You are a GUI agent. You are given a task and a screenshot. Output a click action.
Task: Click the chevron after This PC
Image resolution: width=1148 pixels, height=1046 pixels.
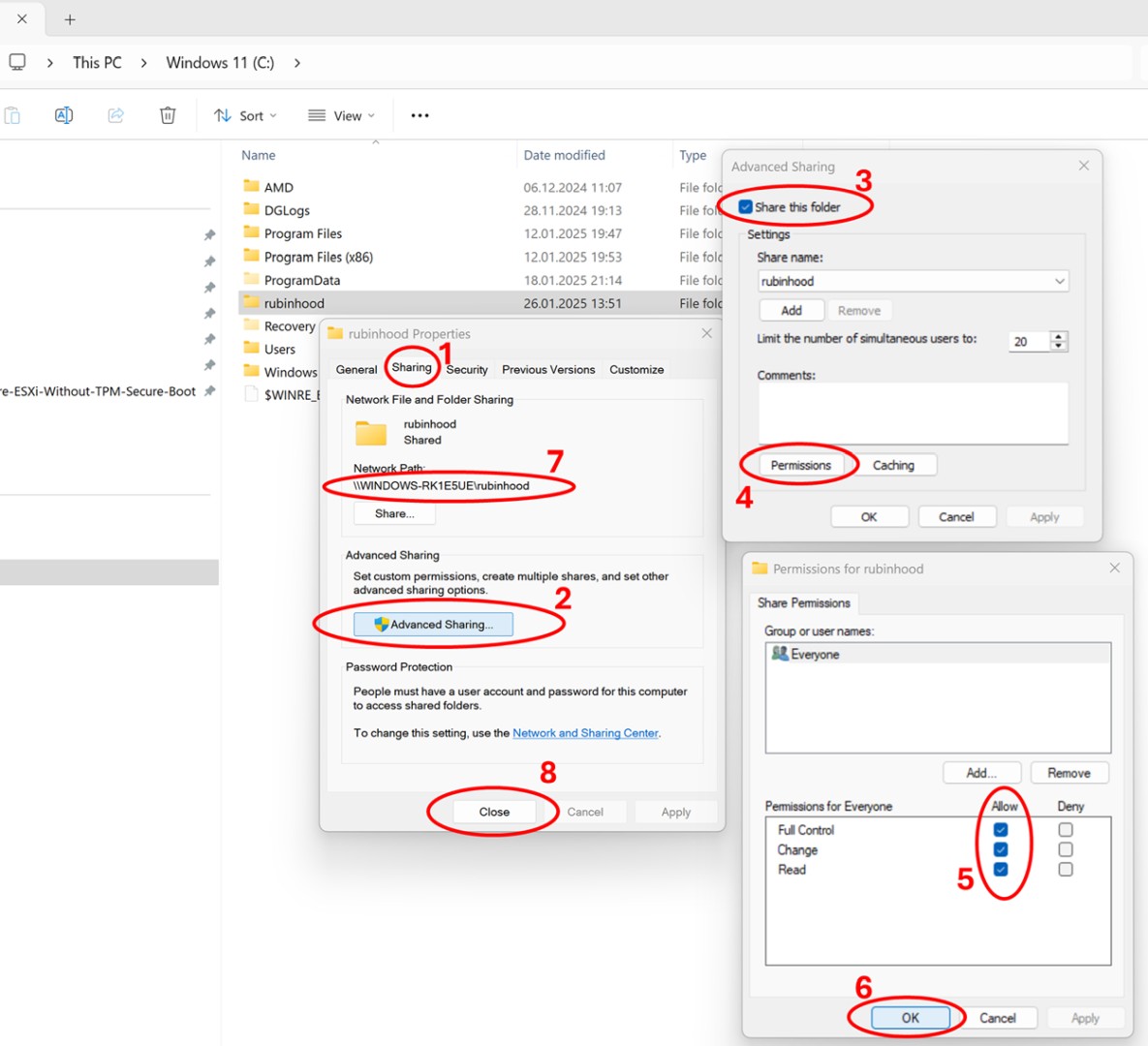point(143,63)
